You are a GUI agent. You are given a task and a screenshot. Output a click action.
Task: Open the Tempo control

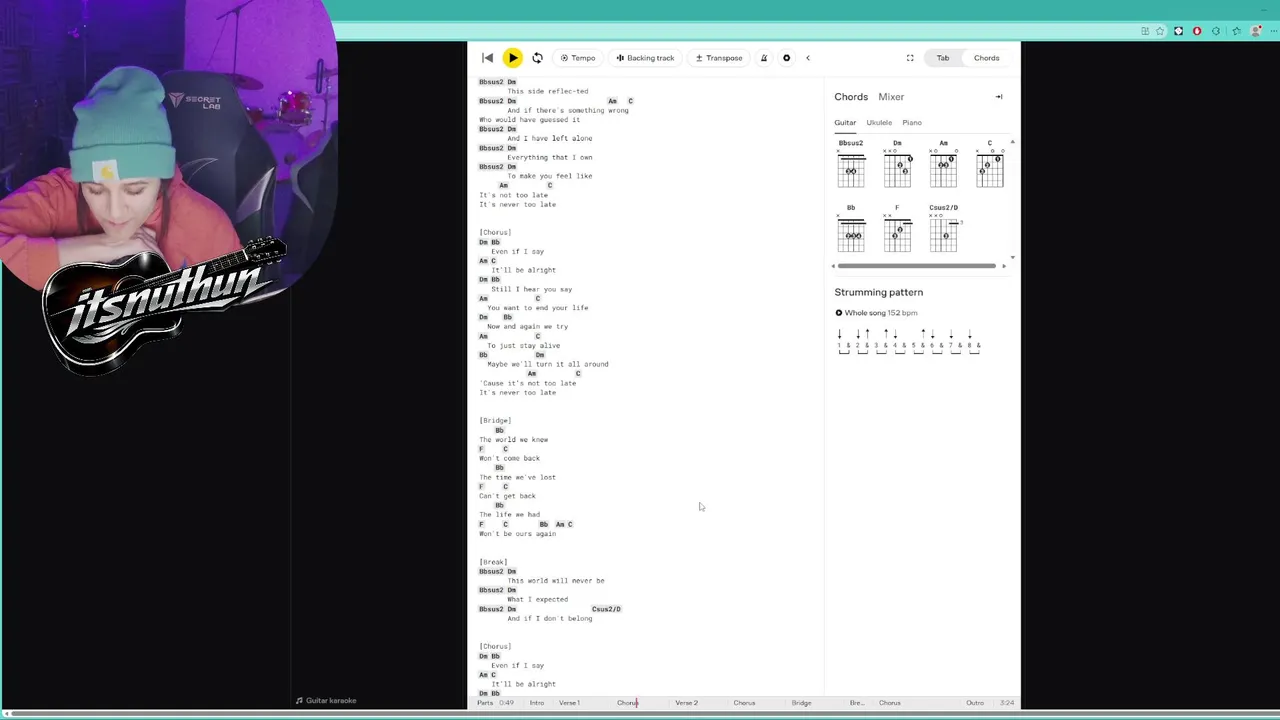(578, 58)
